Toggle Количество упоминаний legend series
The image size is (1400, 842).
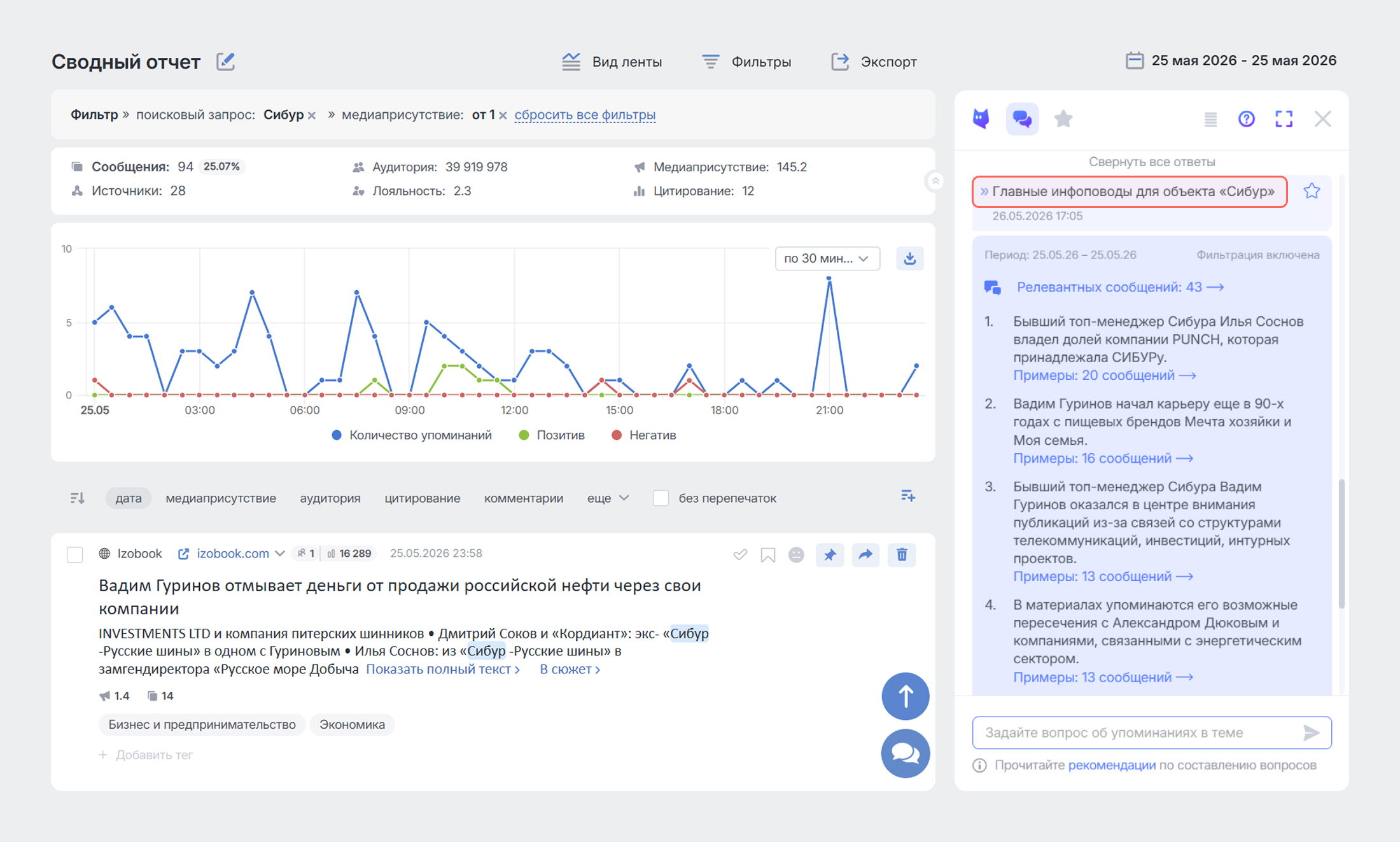click(412, 435)
